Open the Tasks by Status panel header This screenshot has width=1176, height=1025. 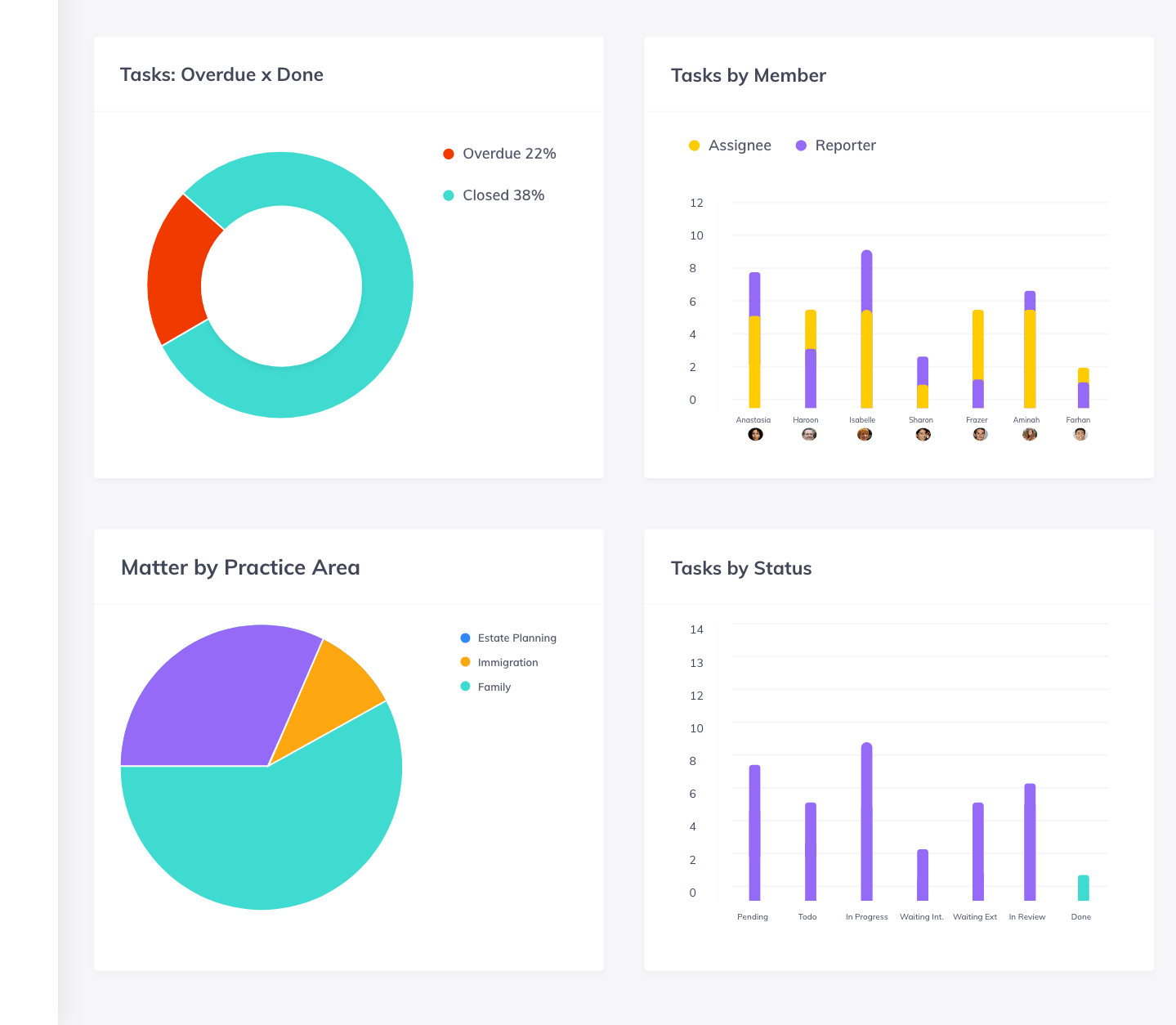(741, 568)
